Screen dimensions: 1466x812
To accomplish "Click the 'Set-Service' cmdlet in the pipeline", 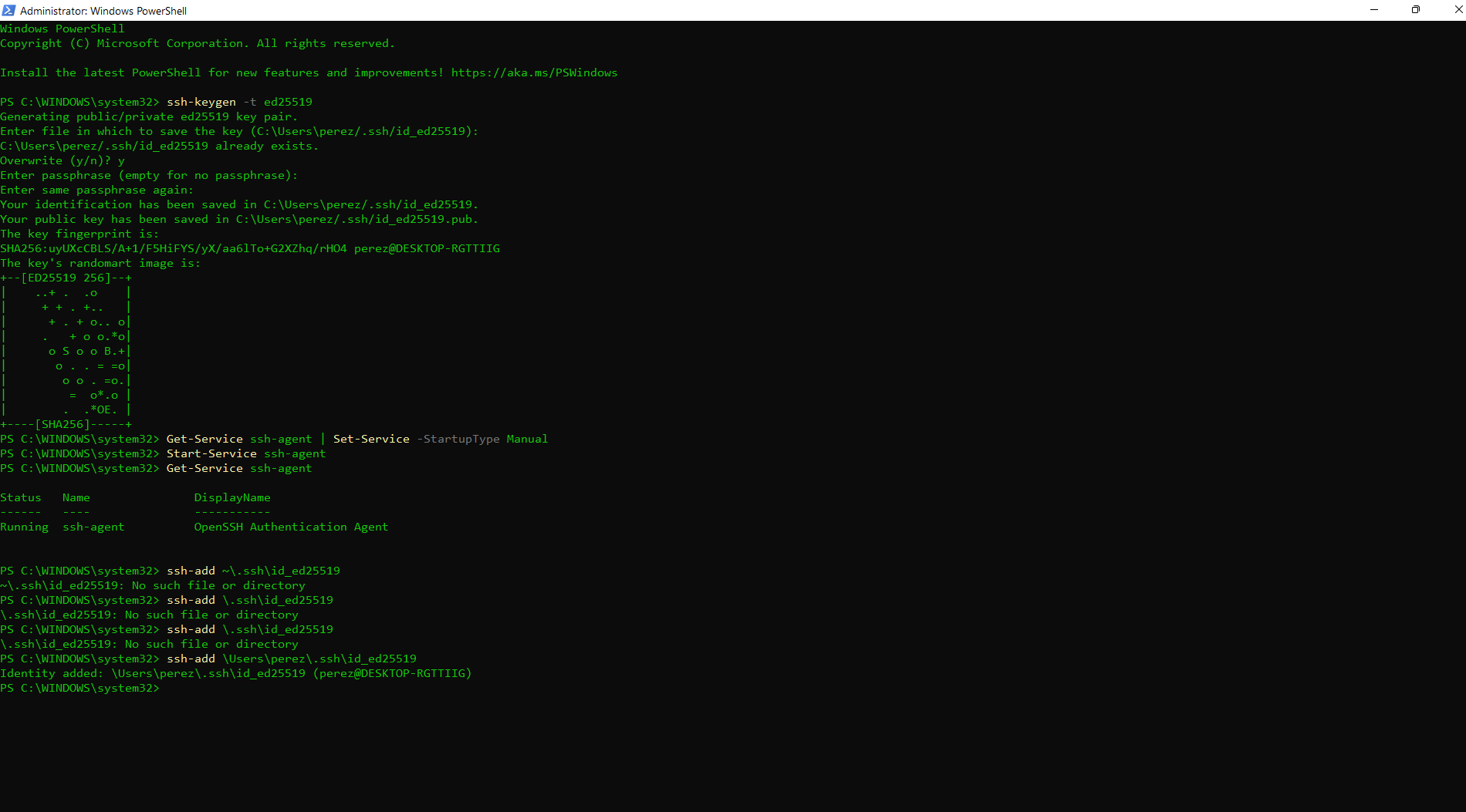I will tap(371, 439).
